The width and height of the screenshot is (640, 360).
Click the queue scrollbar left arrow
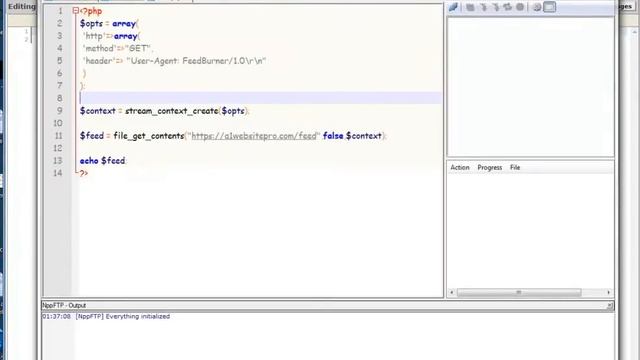click(451, 292)
